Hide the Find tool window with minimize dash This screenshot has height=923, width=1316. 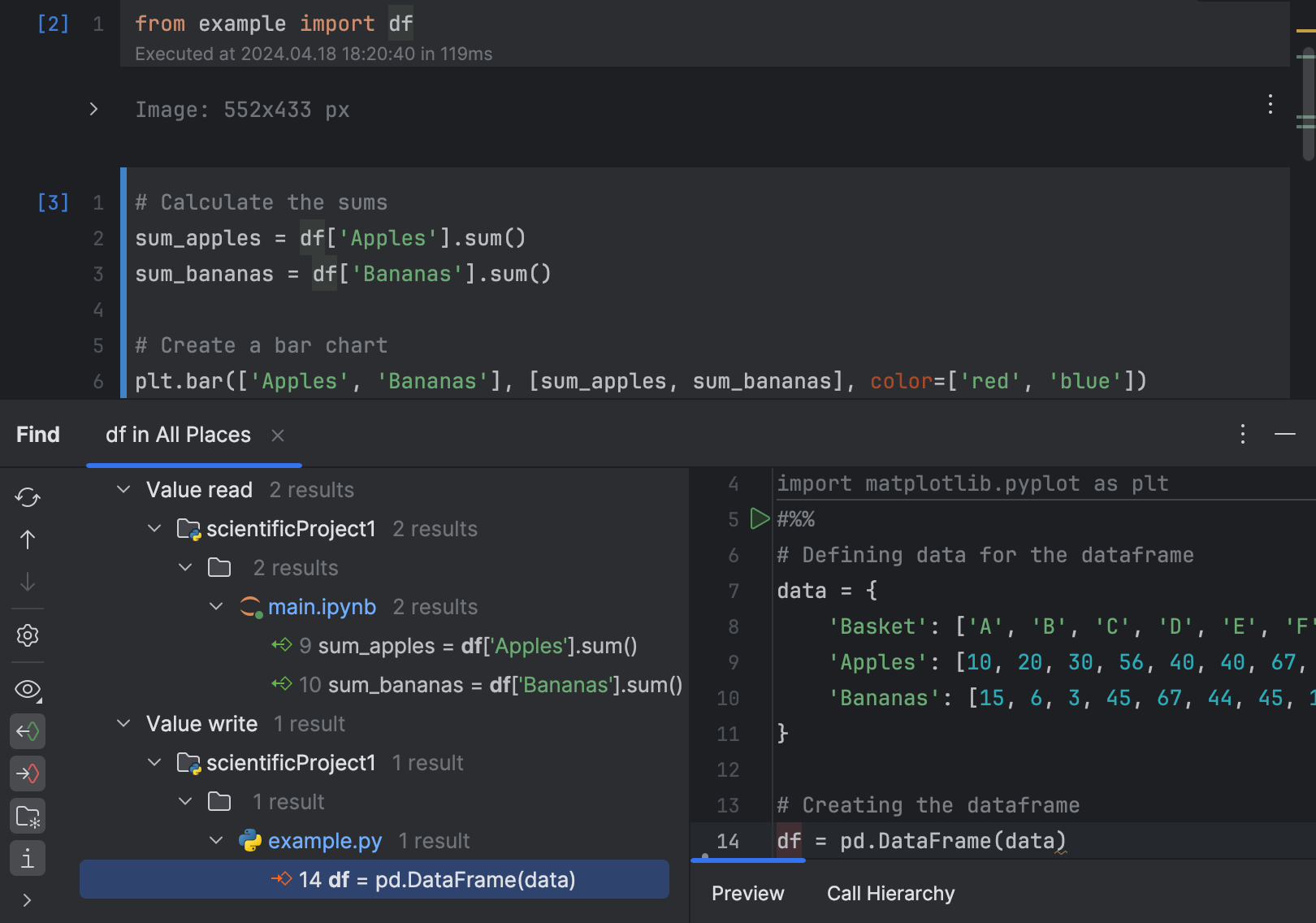tap(1285, 434)
